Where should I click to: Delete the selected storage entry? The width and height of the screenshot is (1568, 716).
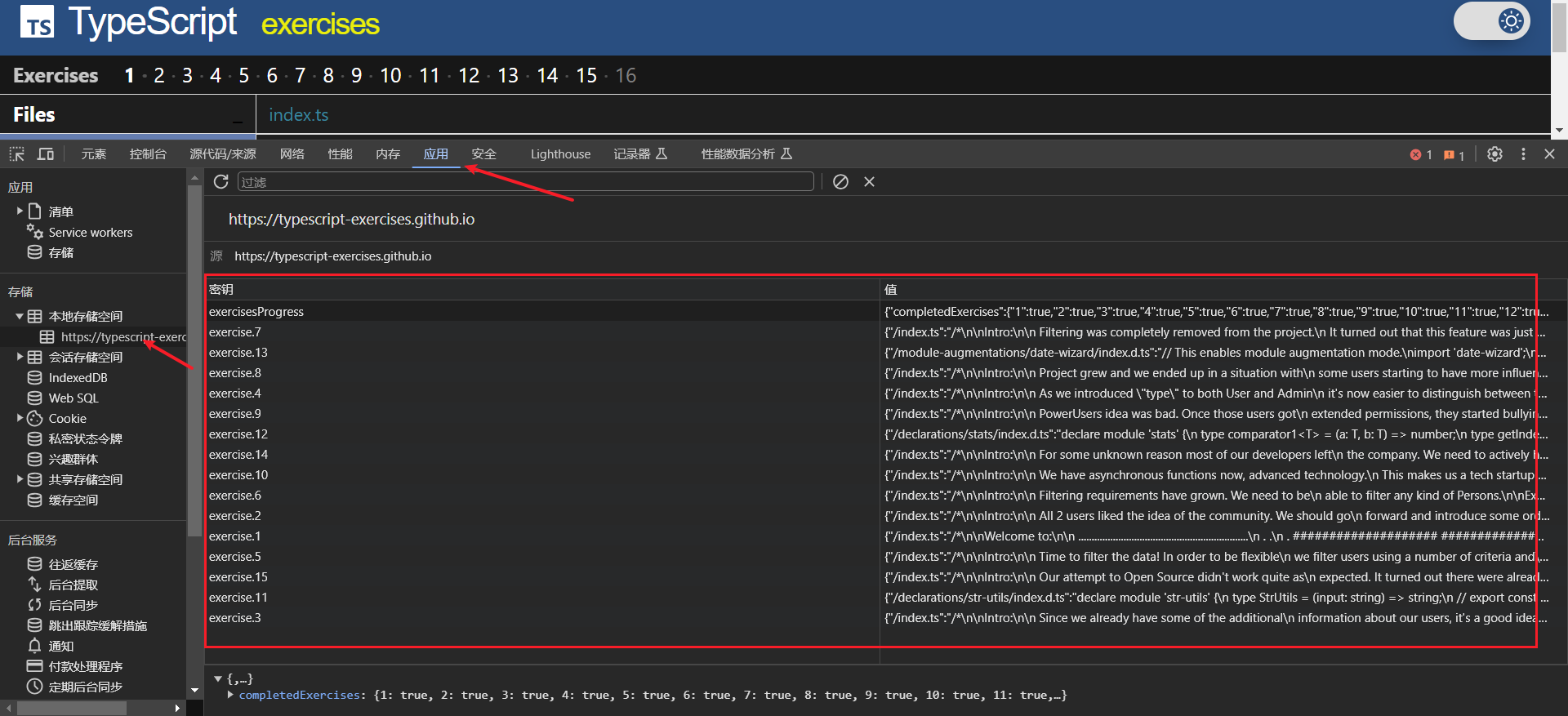[x=869, y=181]
